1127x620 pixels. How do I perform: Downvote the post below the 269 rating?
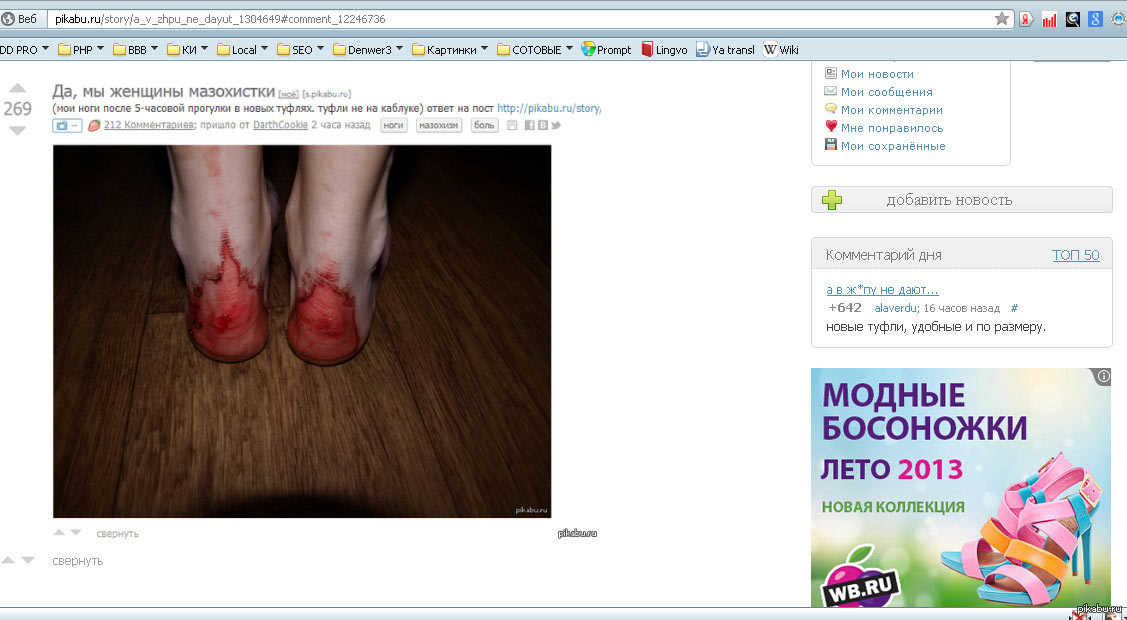18,131
